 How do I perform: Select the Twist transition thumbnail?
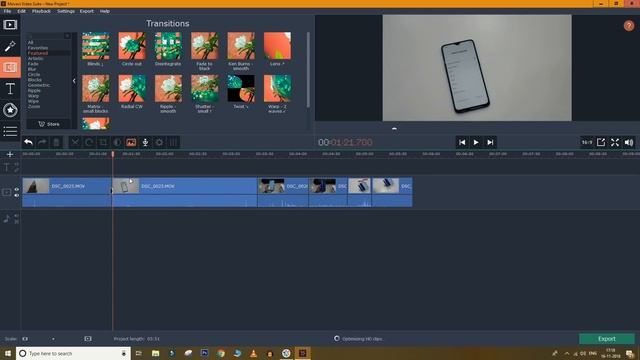[241, 88]
